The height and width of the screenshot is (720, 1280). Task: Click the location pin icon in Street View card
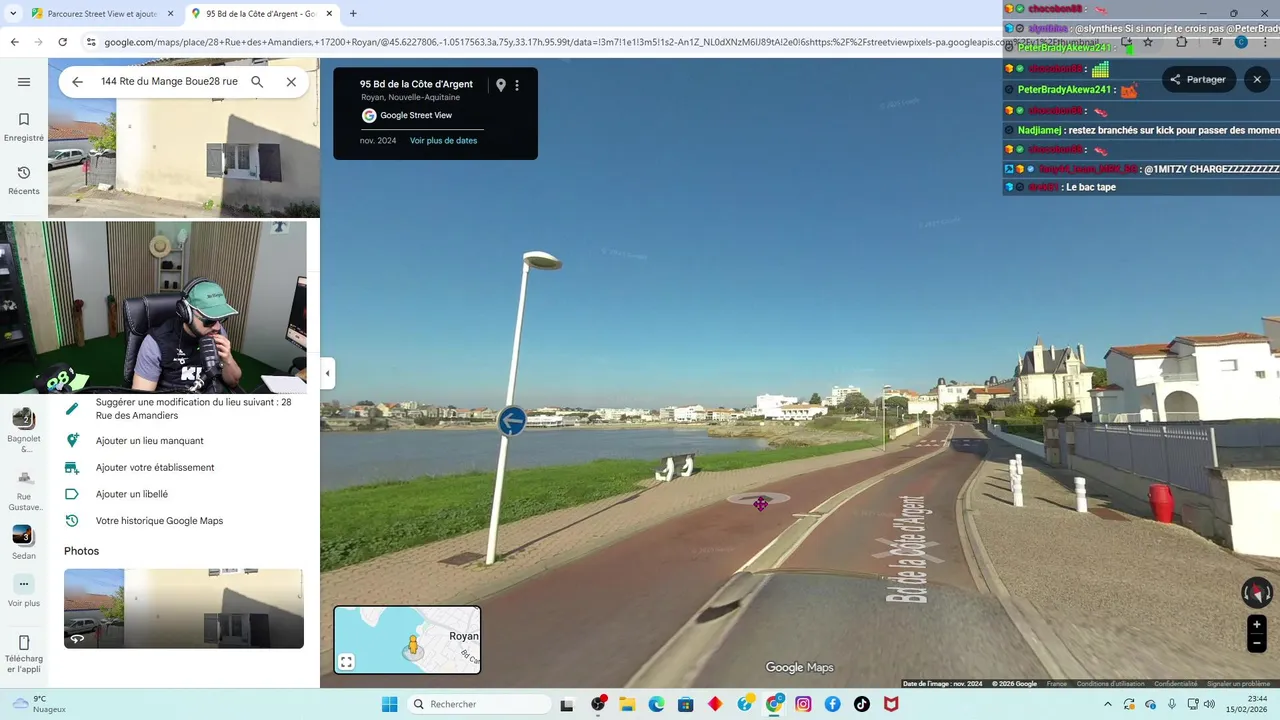coord(501,86)
